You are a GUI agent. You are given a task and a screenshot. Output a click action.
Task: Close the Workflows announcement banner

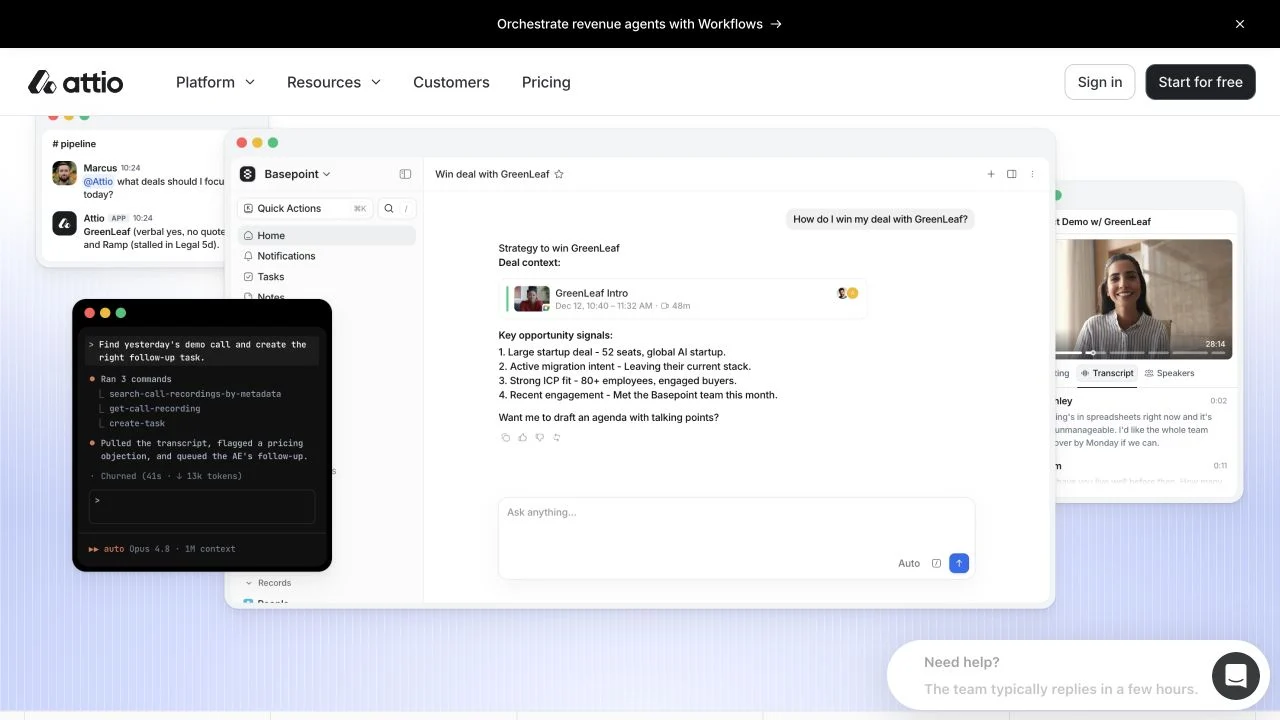(x=1240, y=24)
